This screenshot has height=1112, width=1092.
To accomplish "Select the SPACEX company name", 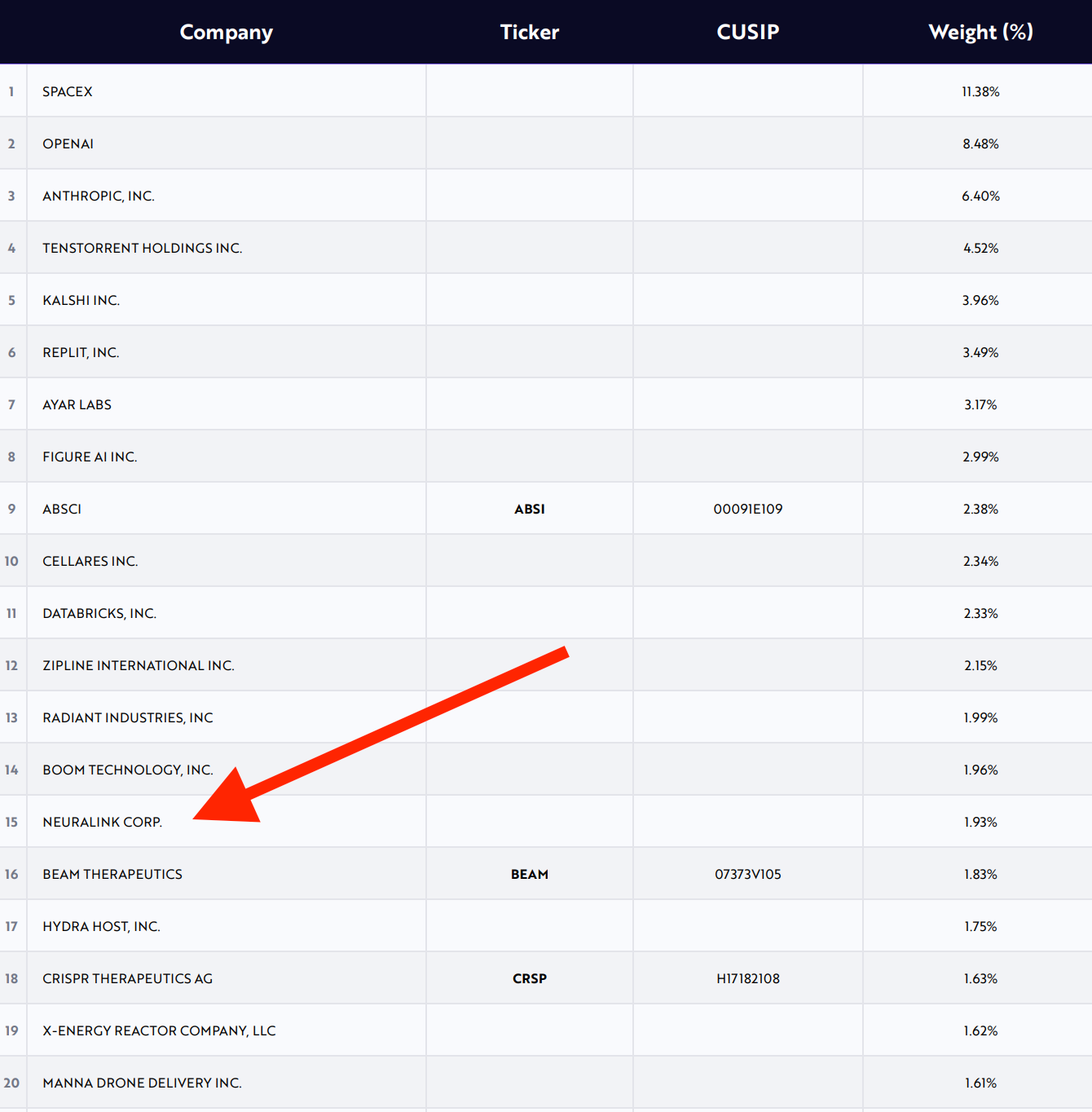I will (x=68, y=91).
